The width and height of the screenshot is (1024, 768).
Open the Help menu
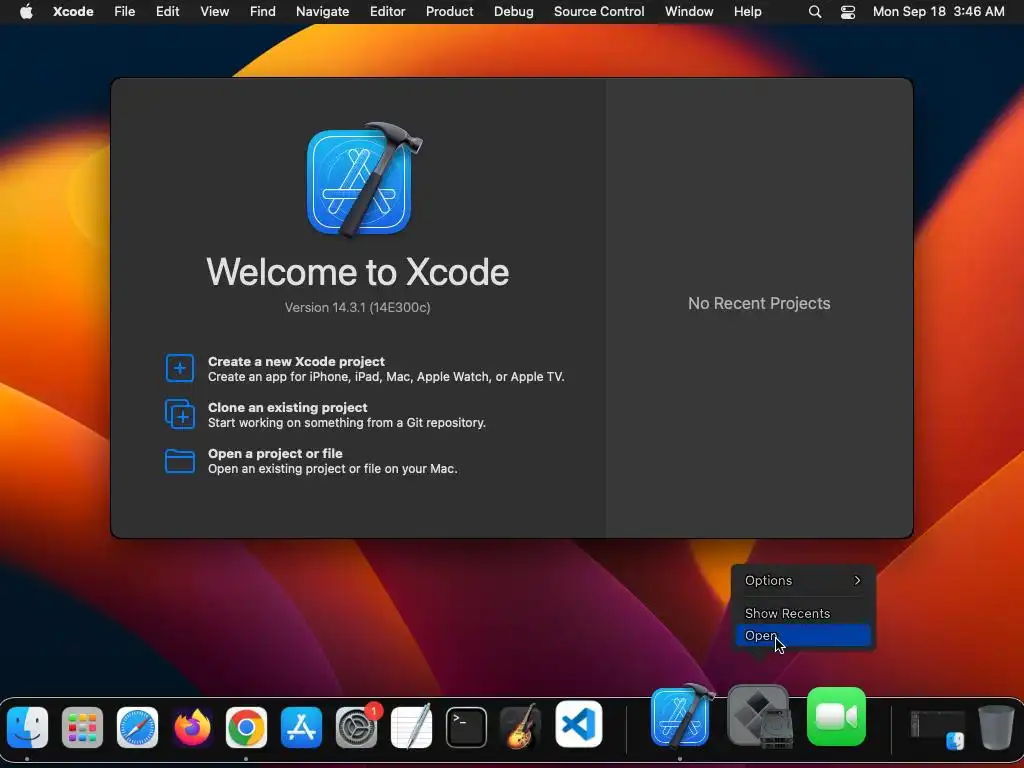point(747,11)
